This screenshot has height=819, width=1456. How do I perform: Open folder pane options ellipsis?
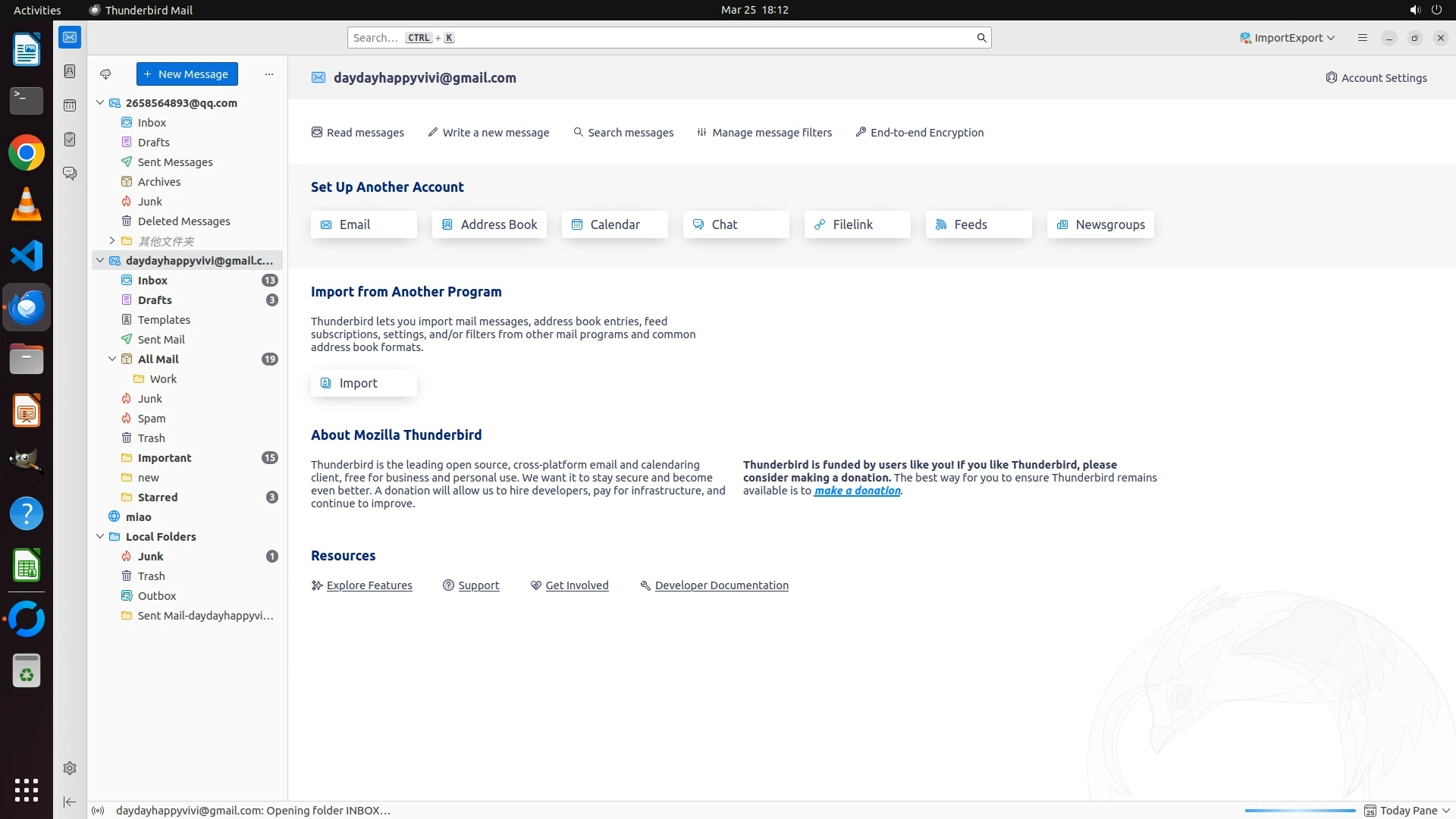point(268,74)
